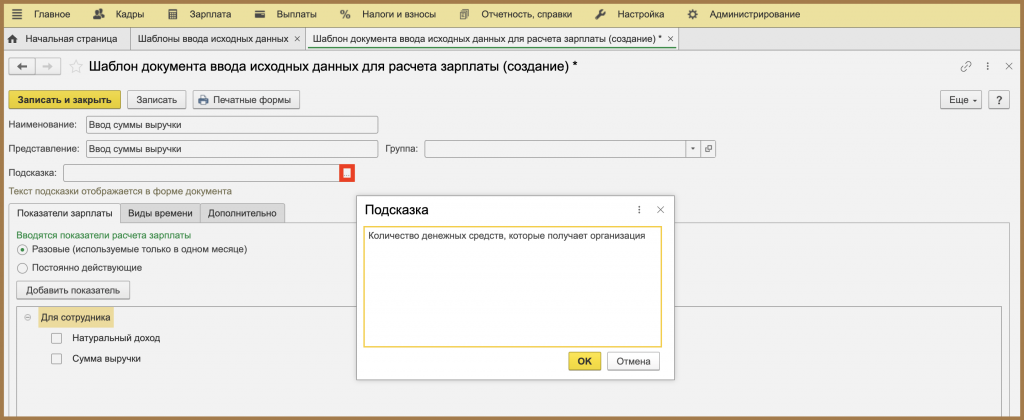Image resolution: width=1024 pixels, height=420 pixels.
Task: Click into the Подсказка field
Action: 201,173
